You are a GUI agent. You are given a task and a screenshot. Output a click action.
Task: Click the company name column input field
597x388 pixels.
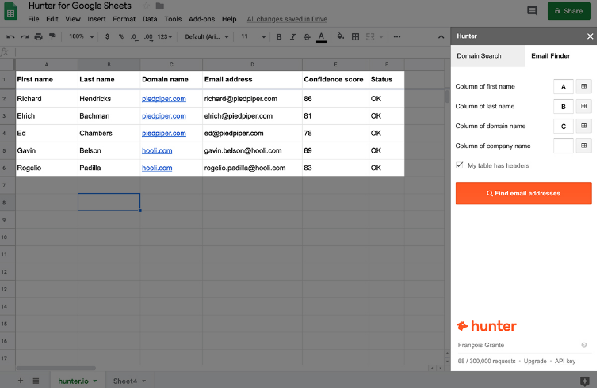[x=563, y=145]
